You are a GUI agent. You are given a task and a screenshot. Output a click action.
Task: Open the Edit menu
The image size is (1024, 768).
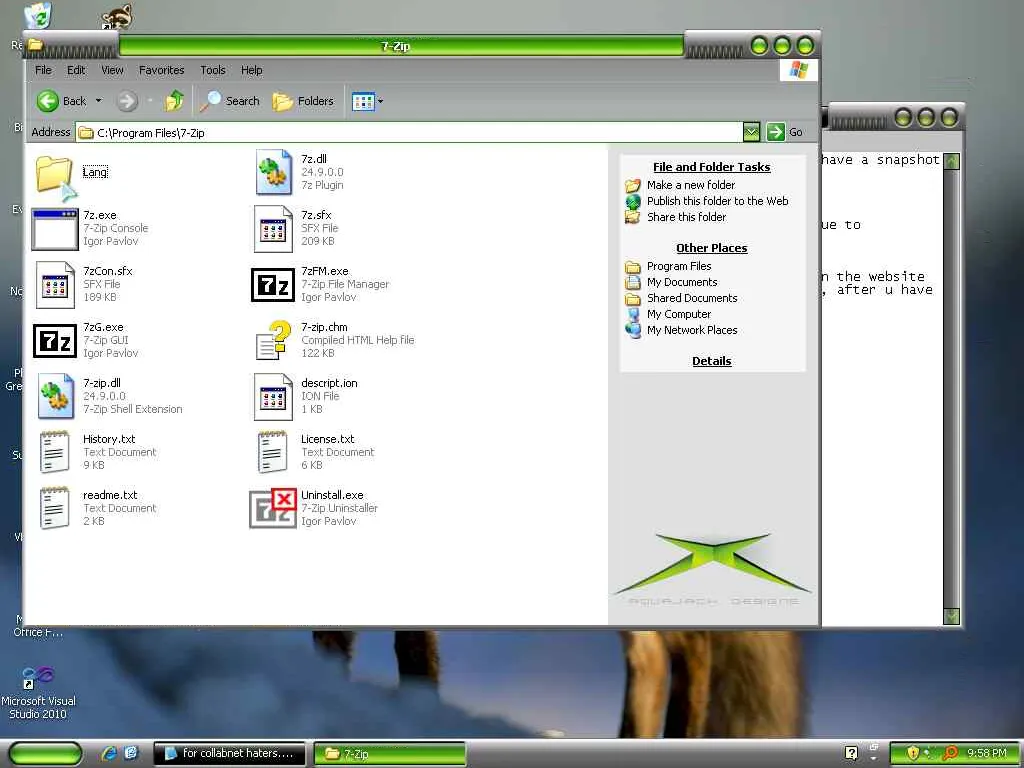pos(76,70)
